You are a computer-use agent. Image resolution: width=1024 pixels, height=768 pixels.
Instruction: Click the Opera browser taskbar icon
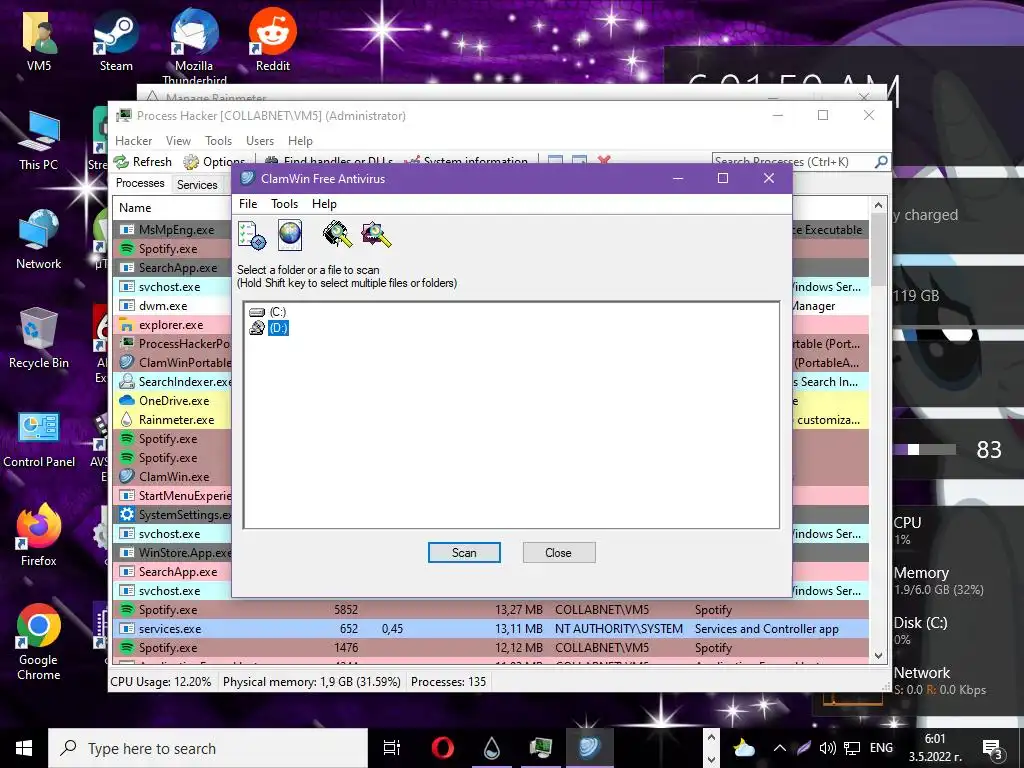point(442,748)
